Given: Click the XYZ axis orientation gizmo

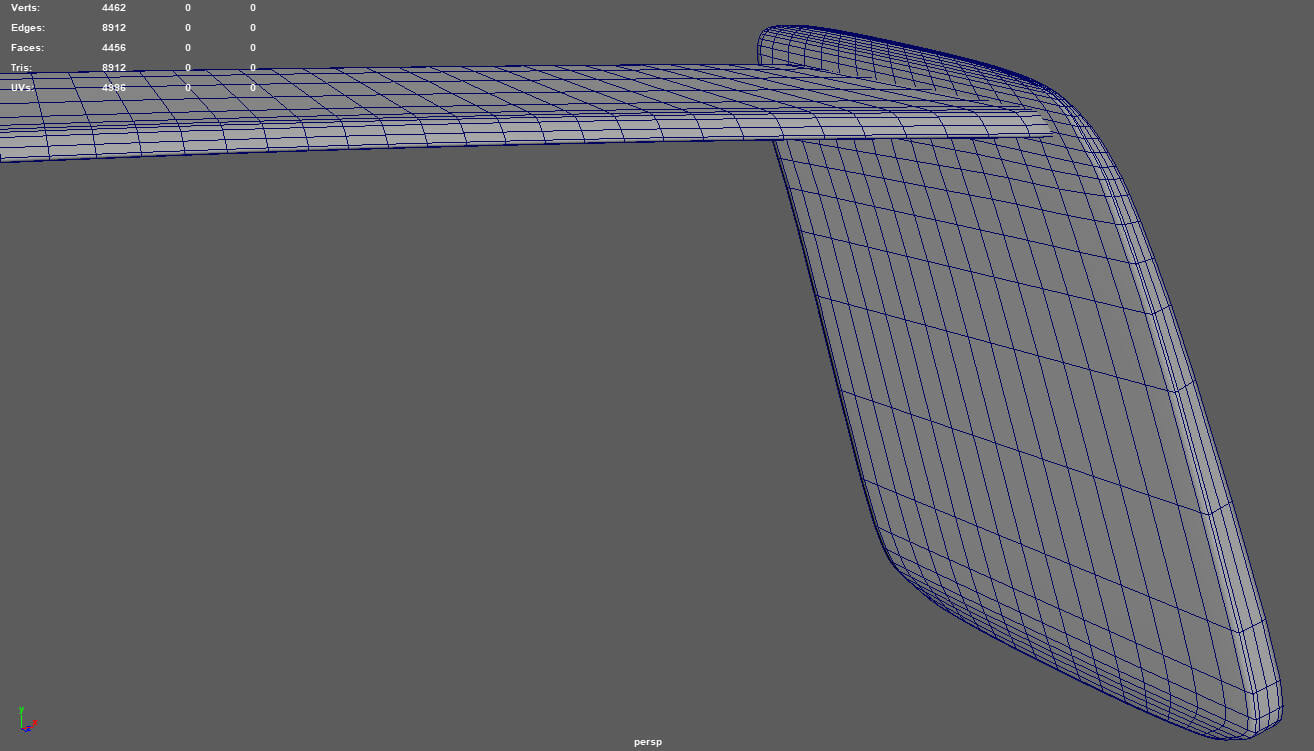Looking at the screenshot, I should pos(25,721).
